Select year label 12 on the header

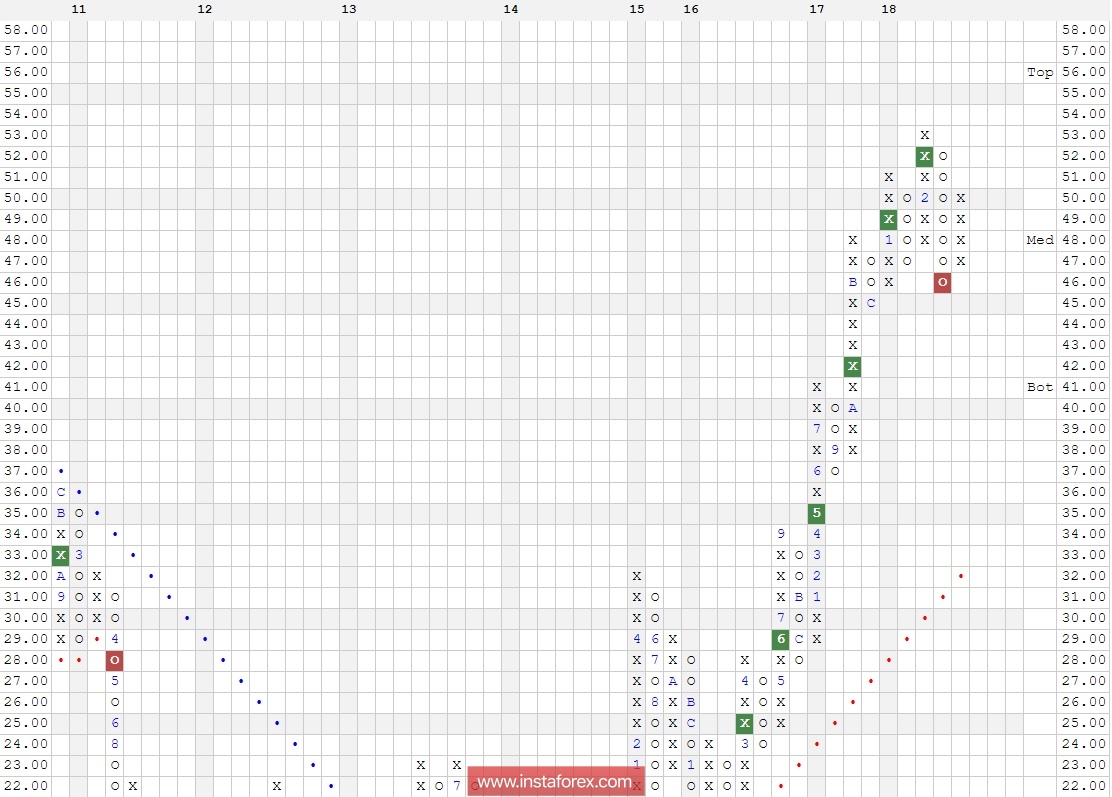click(205, 9)
